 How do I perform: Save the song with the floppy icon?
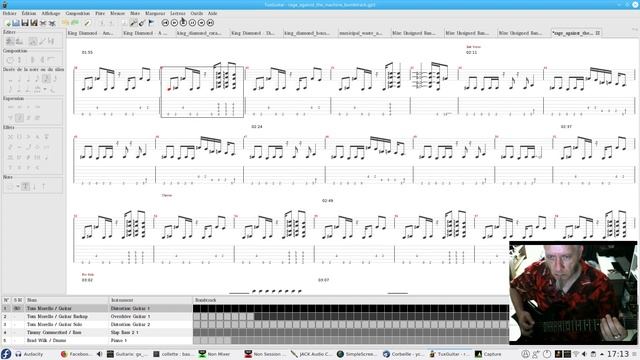click(25, 23)
